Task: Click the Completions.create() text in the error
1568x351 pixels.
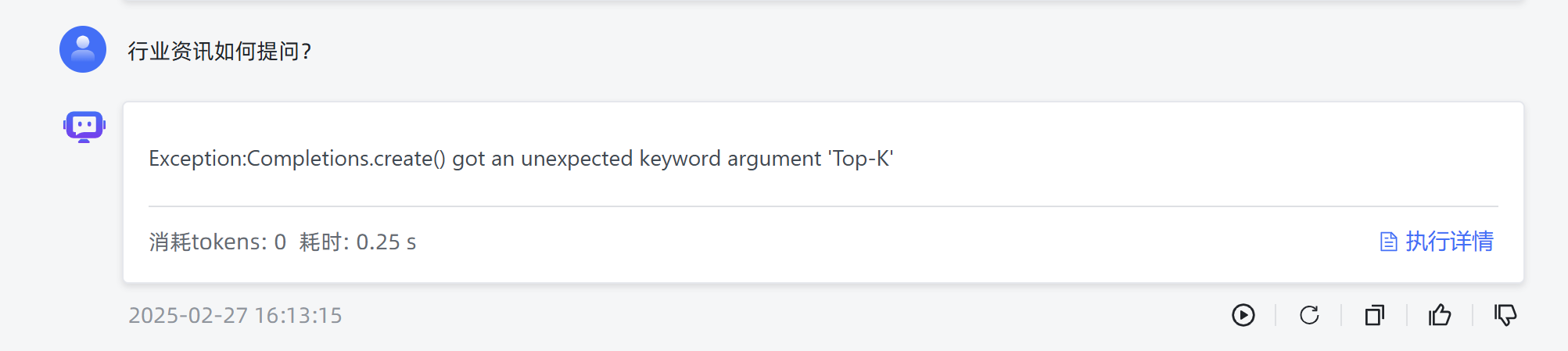Action: [x=346, y=159]
